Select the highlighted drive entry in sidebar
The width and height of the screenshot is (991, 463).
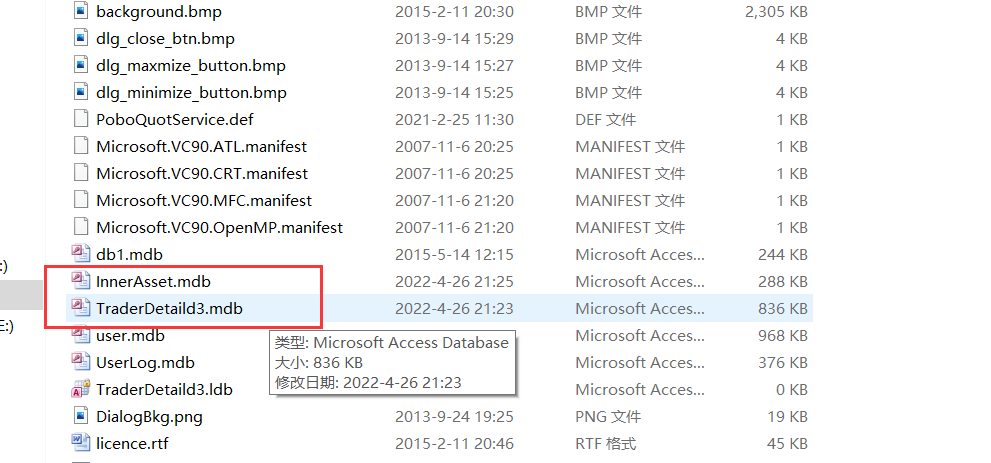tap(23, 295)
